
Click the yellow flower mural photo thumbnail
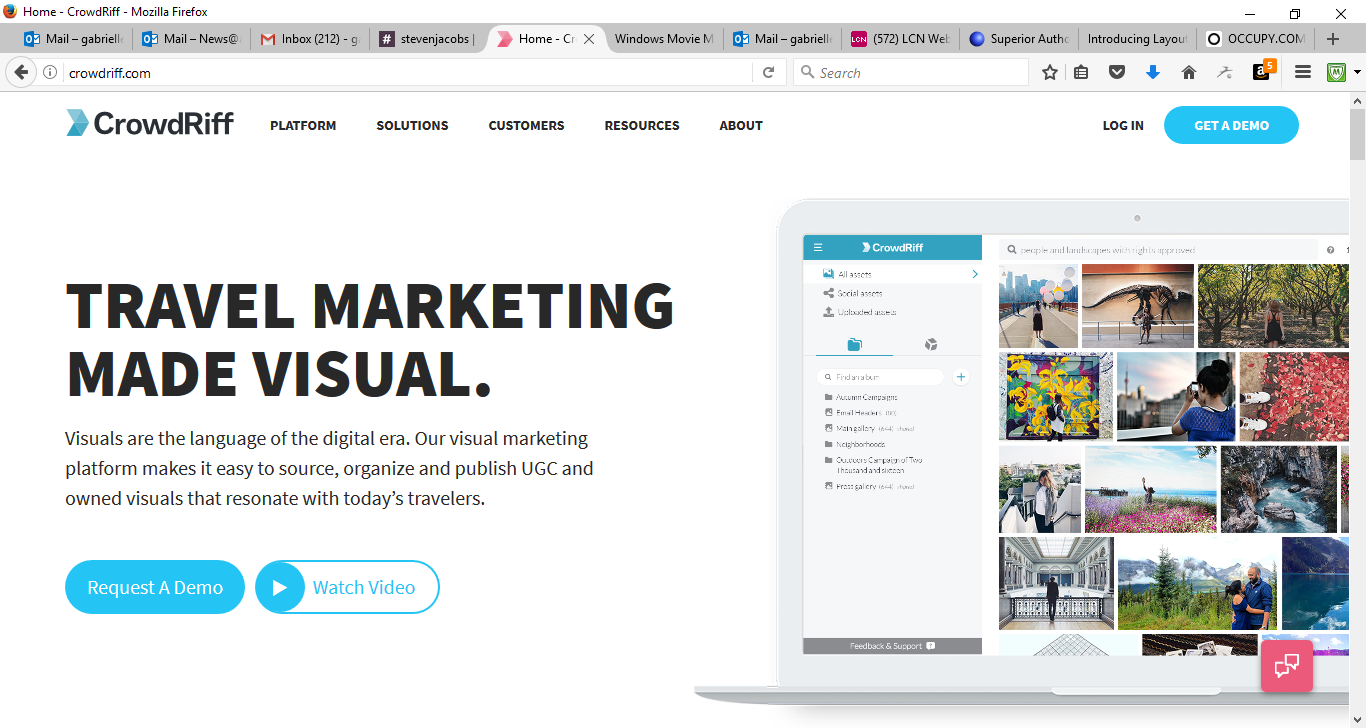click(1056, 396)
